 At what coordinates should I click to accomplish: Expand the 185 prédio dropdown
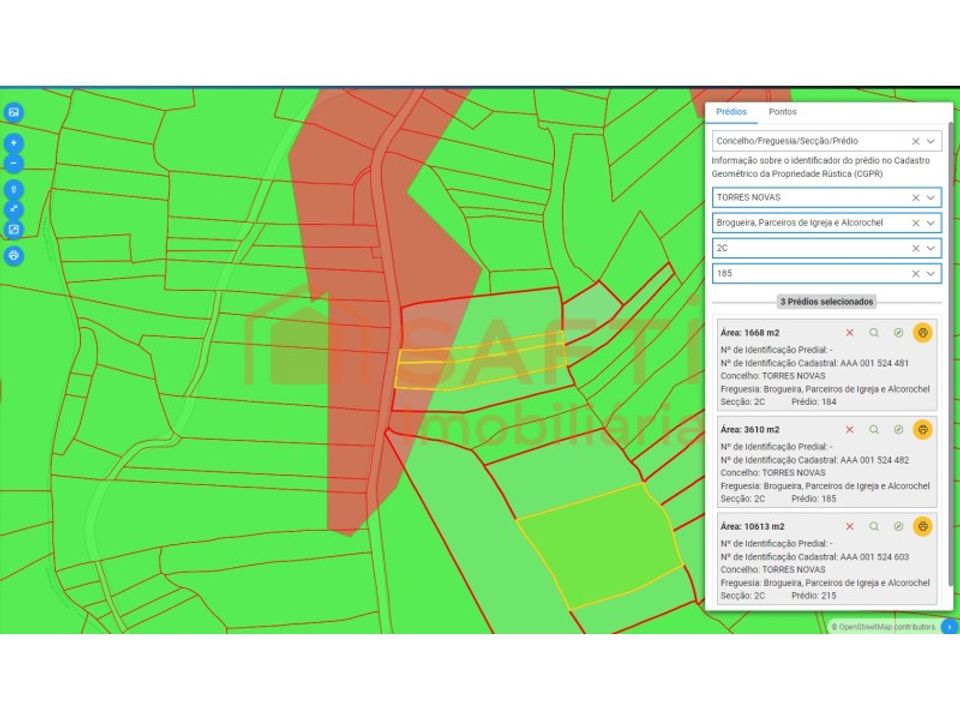(931, 274)
